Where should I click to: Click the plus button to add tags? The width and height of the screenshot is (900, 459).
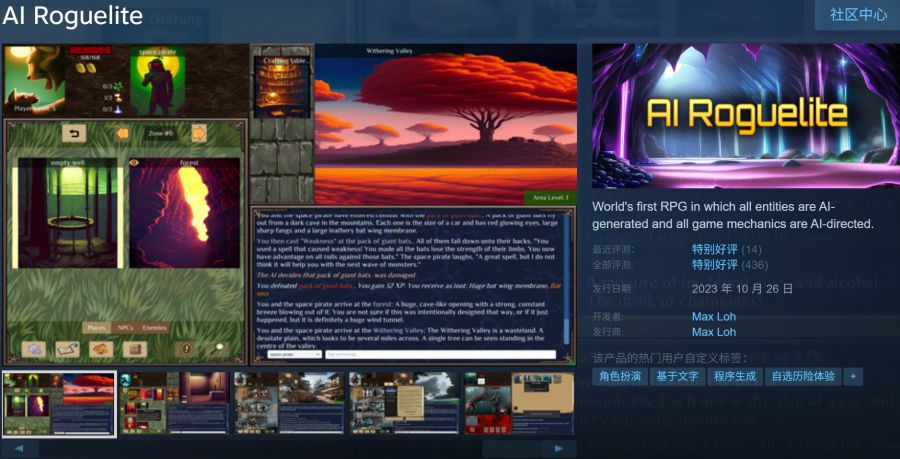pos(853,377)
